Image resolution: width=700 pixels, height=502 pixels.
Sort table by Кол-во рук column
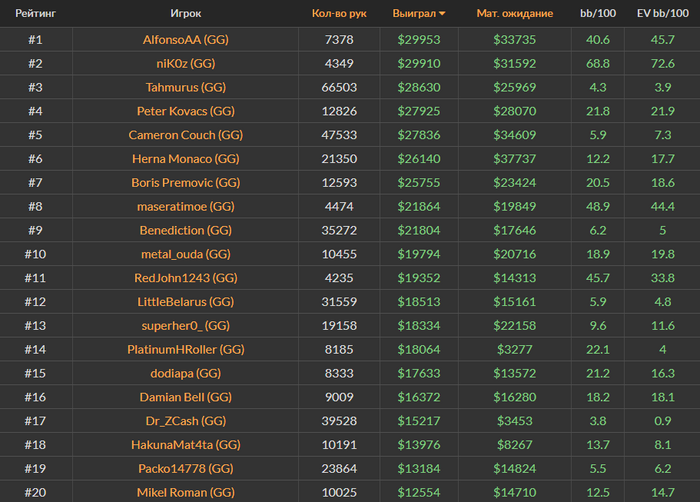[x=339, y=14]
